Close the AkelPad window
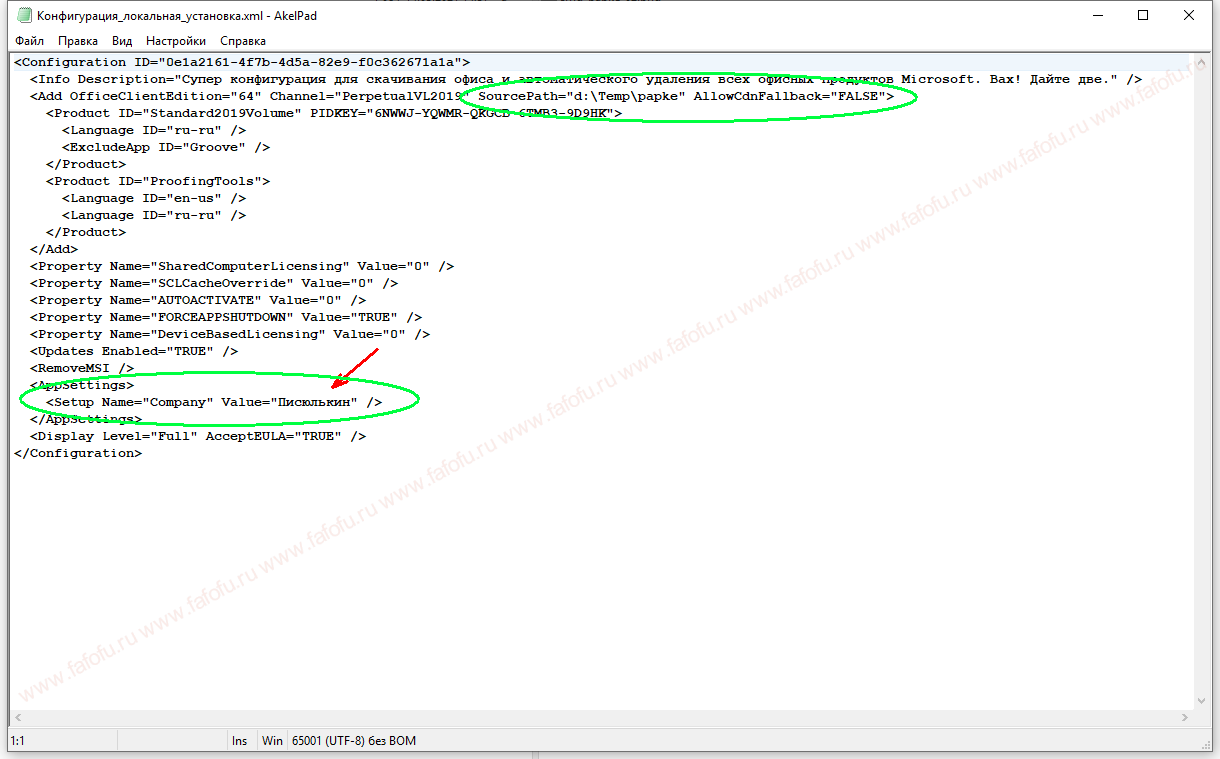 (1189, 15)
